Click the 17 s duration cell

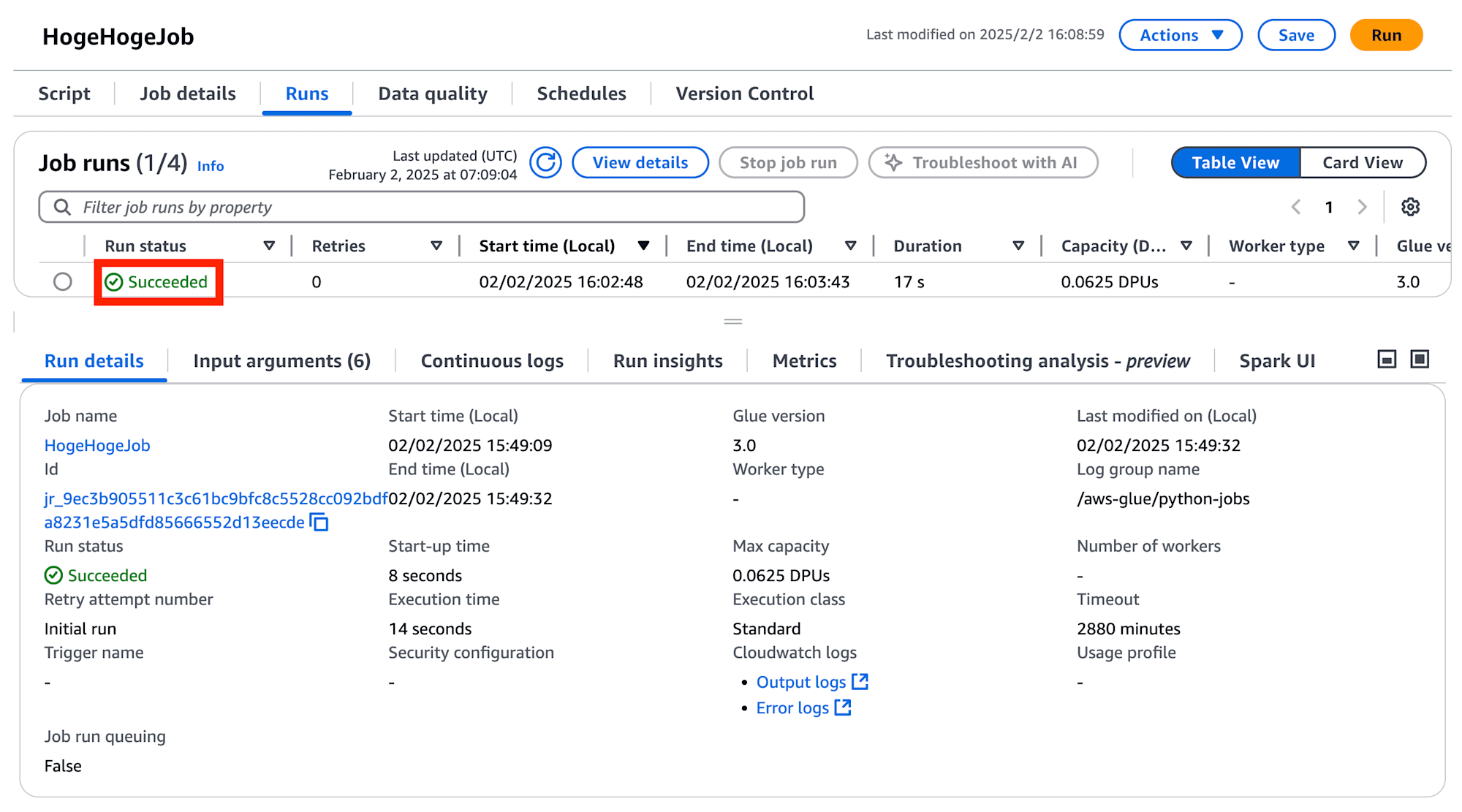coord(909,282)
